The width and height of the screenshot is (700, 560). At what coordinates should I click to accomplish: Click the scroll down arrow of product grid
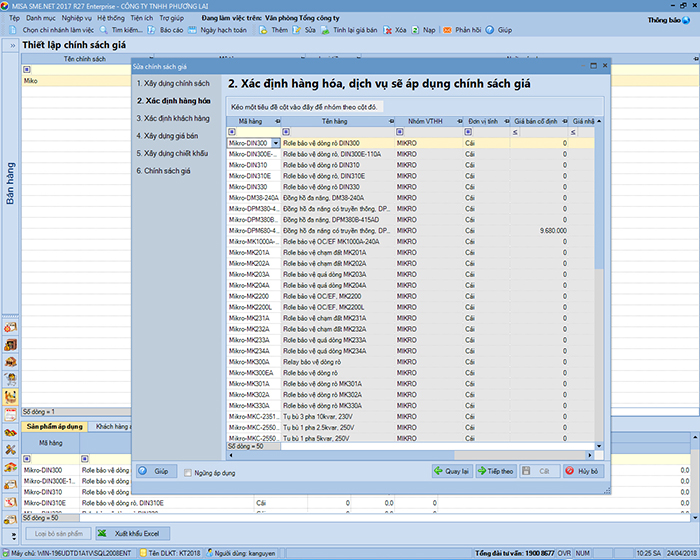599,446
